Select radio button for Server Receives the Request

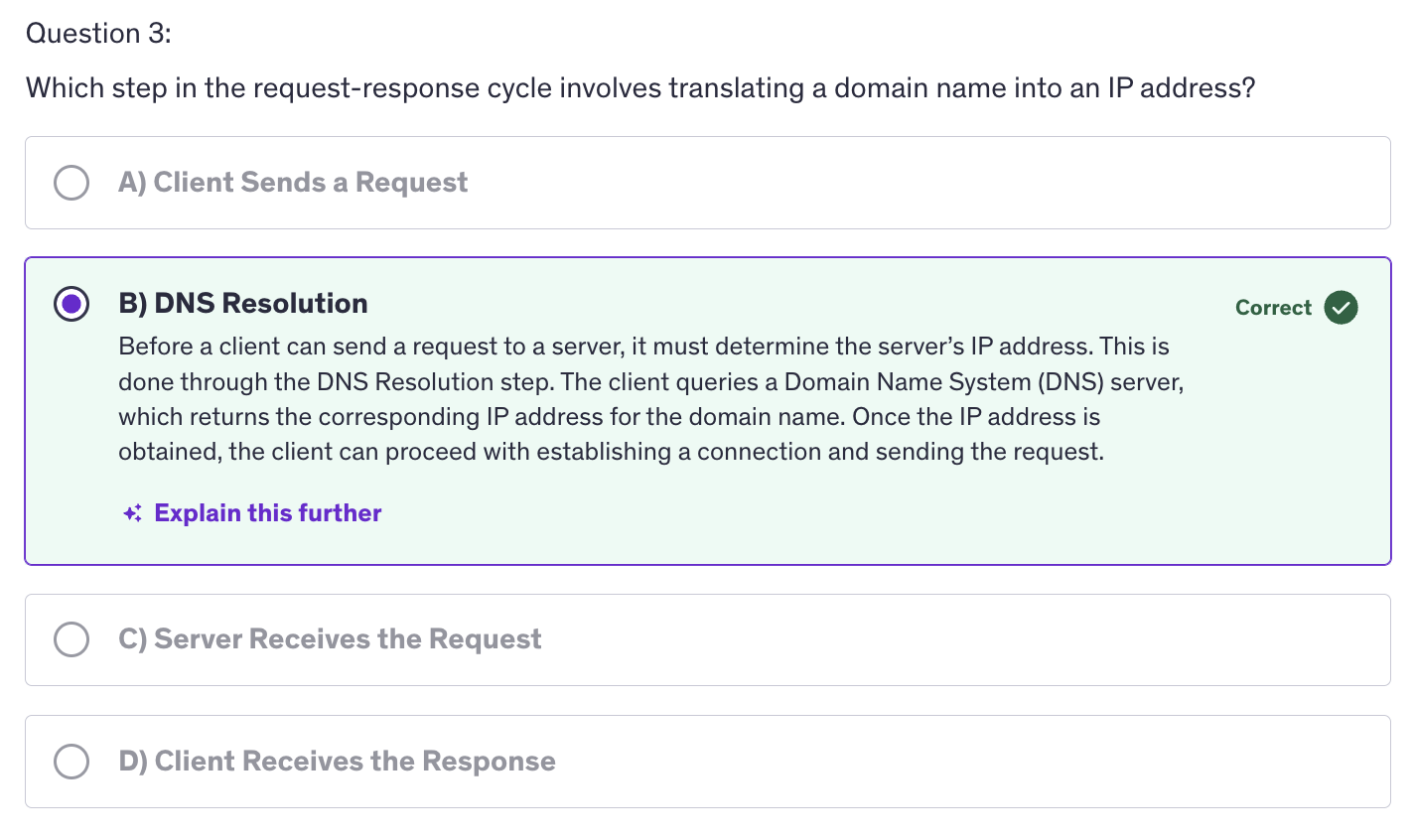click(71, 639)
